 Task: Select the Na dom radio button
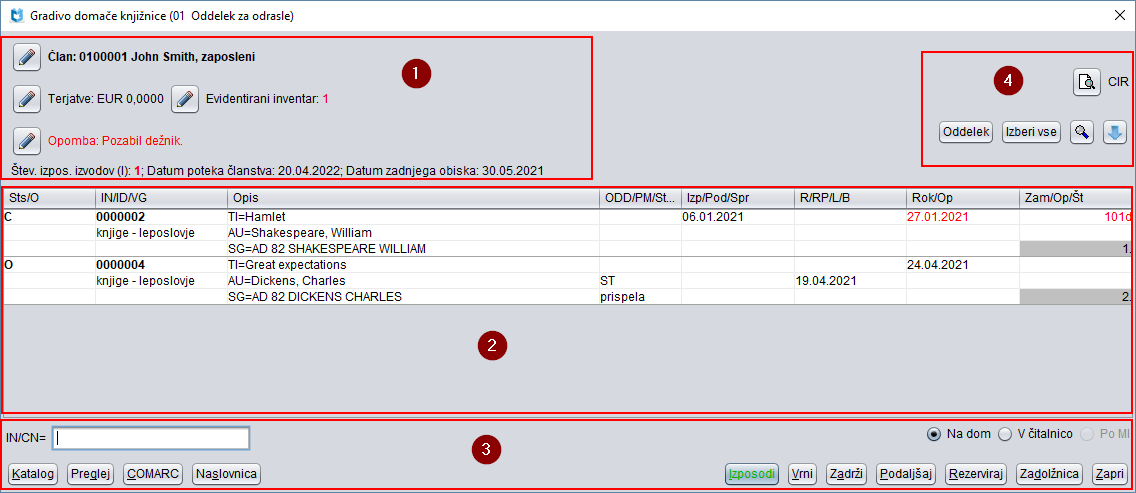click(x=934, y=433)
